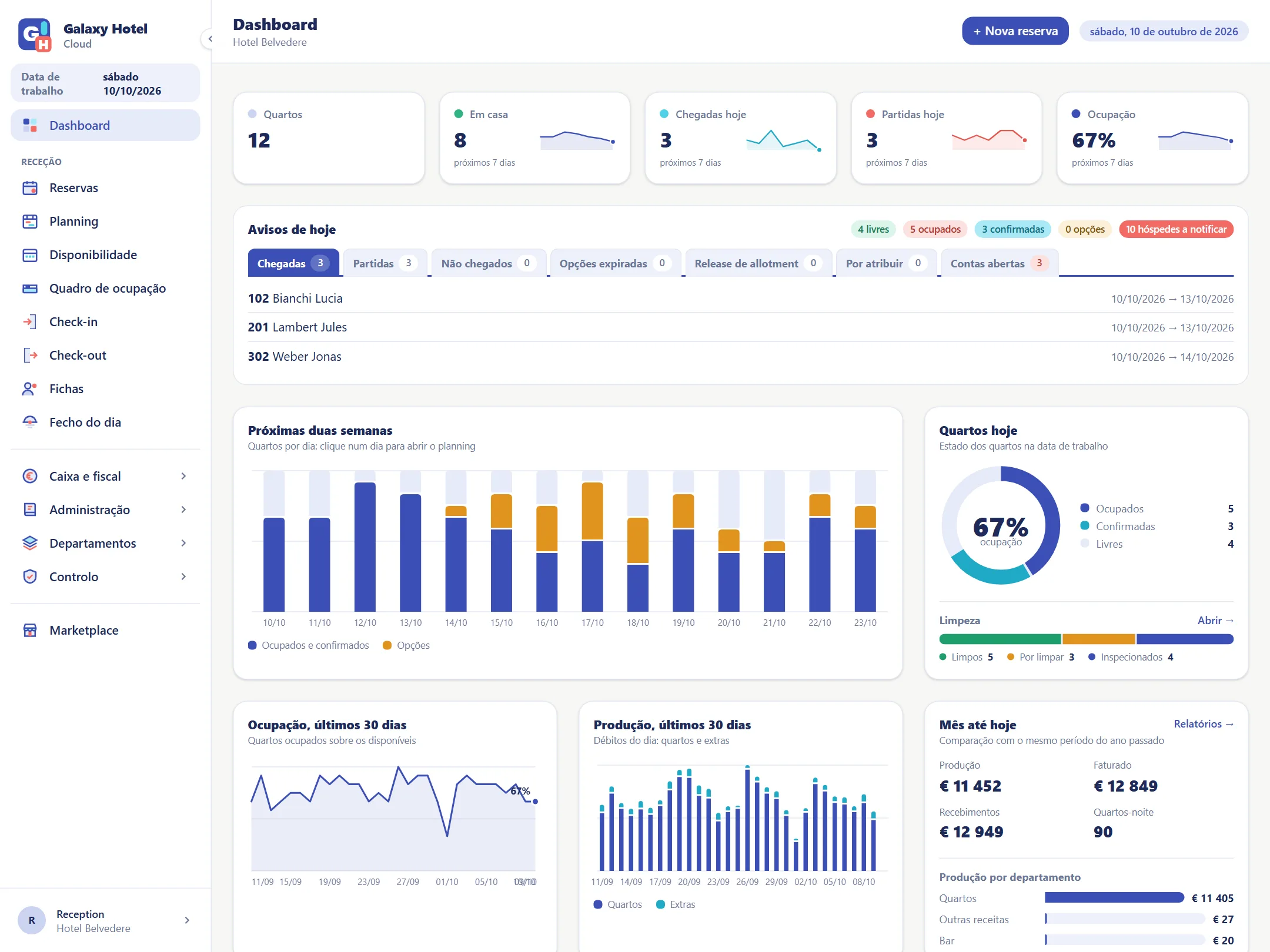Switch to the Partidas tab
Screen dimensions: 1270x952
click(x=385, y=263)
